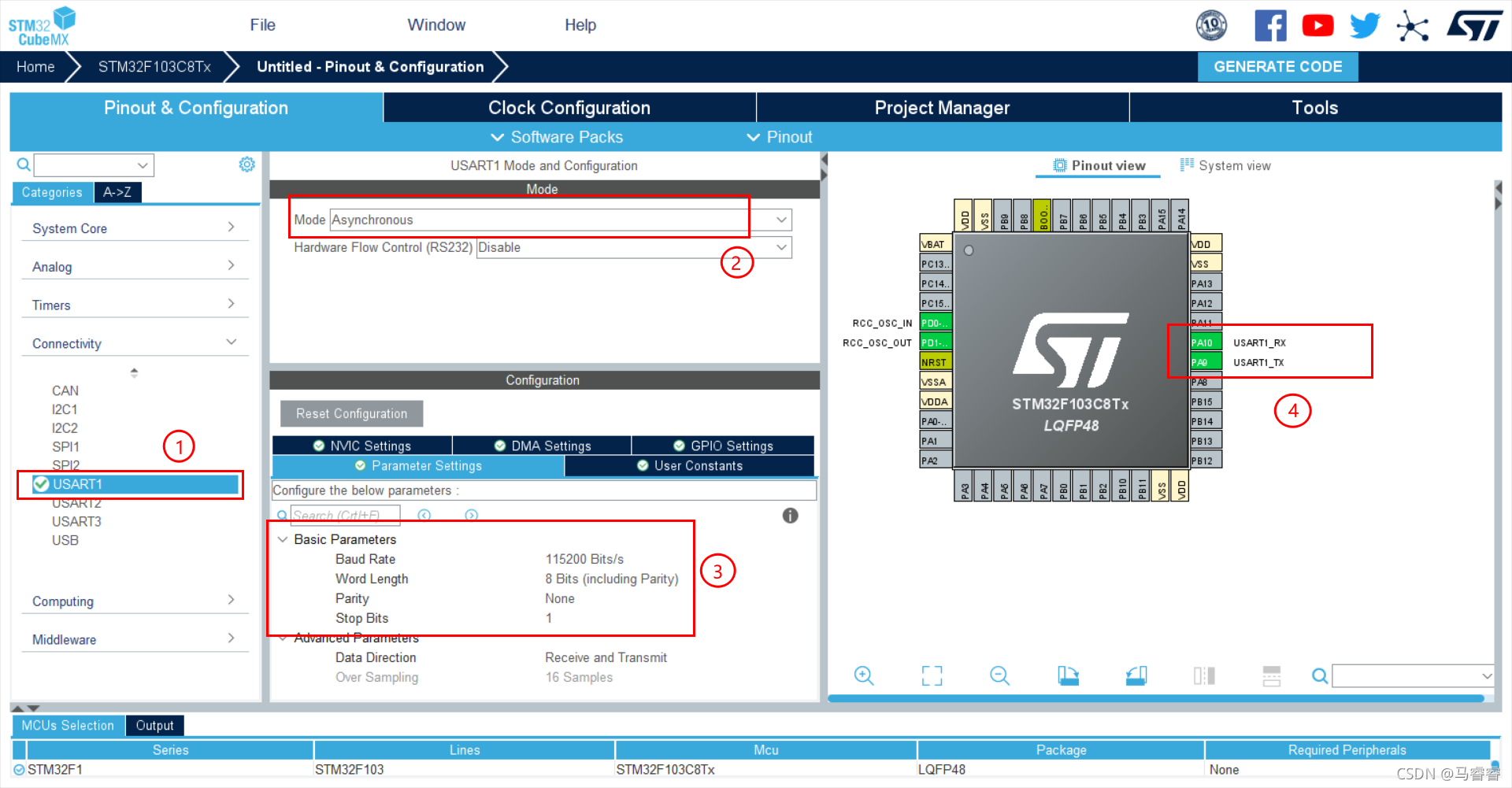Go to Home breadcrumb
The width and height of the screenshot is (1512, 788).
click(x=35, y=67)
